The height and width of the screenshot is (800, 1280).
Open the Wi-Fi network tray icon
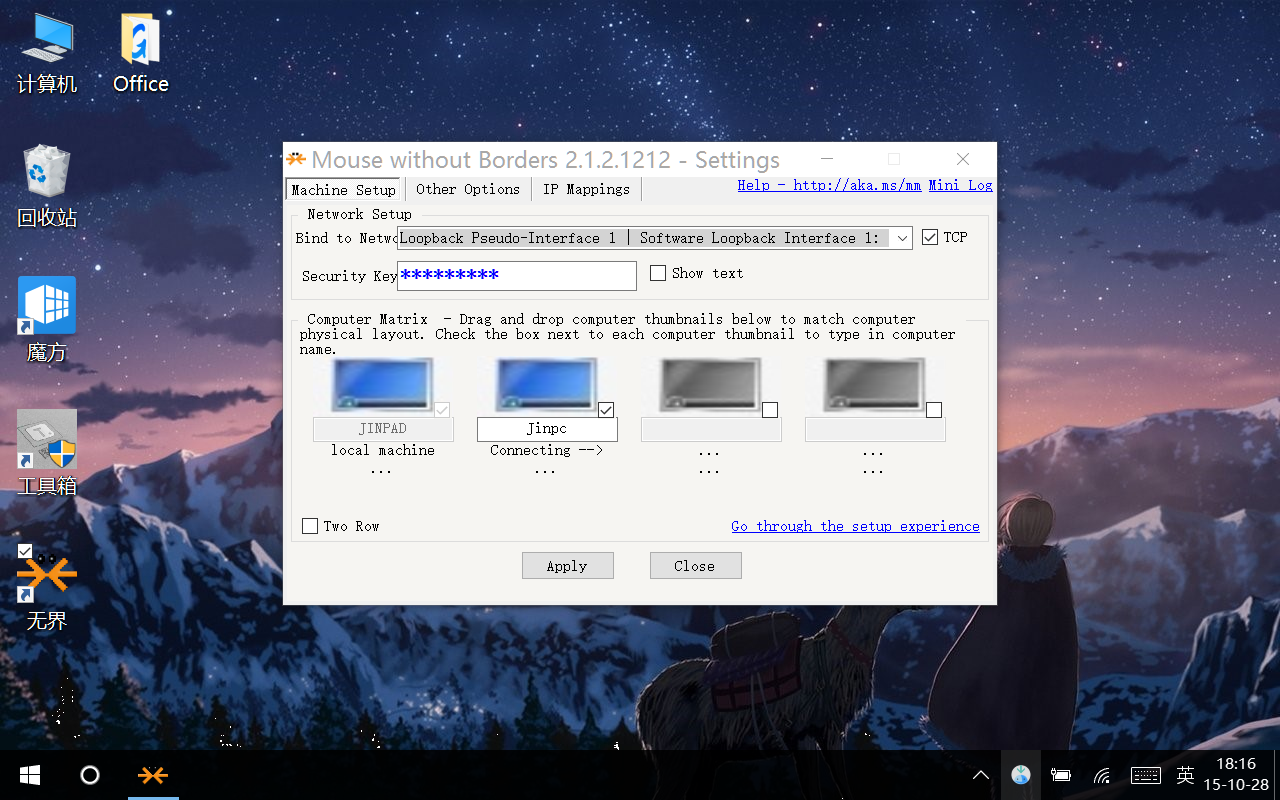click(1102, 775)
